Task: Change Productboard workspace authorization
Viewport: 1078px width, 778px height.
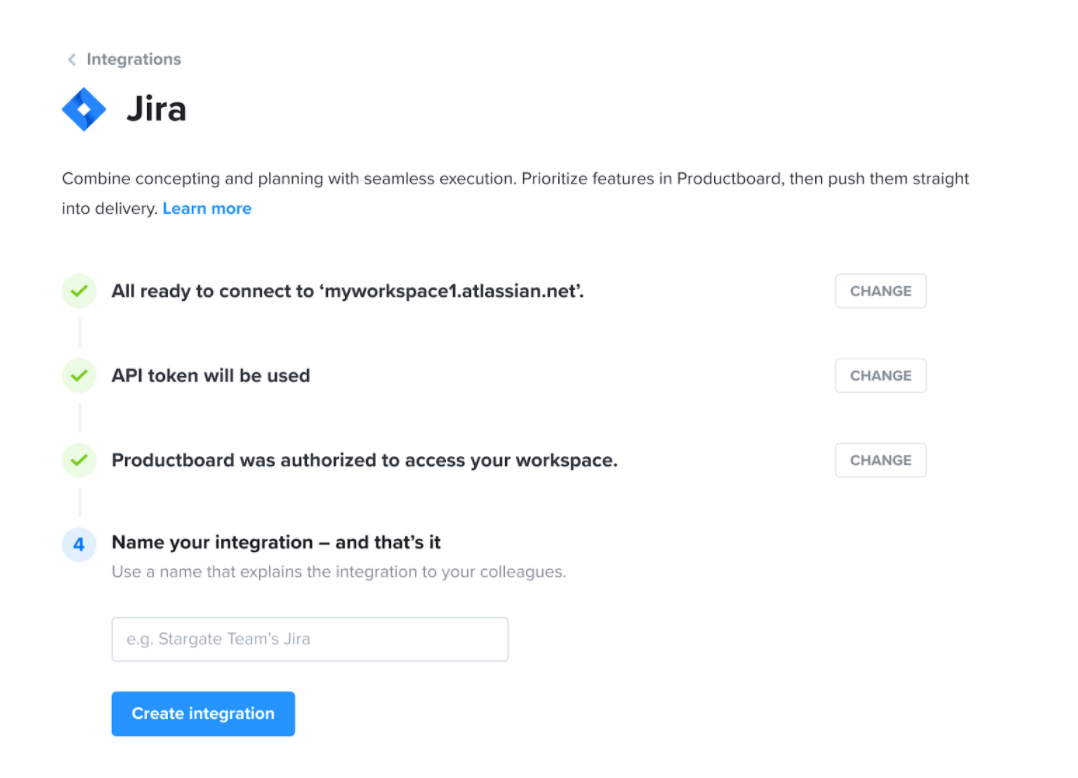Action: [x=880, y=460]
